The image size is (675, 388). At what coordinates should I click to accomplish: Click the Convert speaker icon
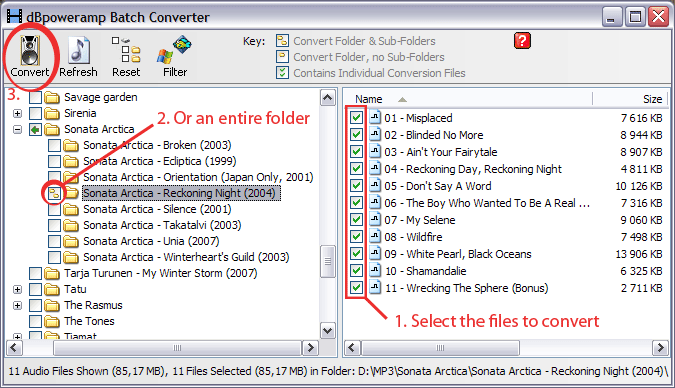point(30,50)
